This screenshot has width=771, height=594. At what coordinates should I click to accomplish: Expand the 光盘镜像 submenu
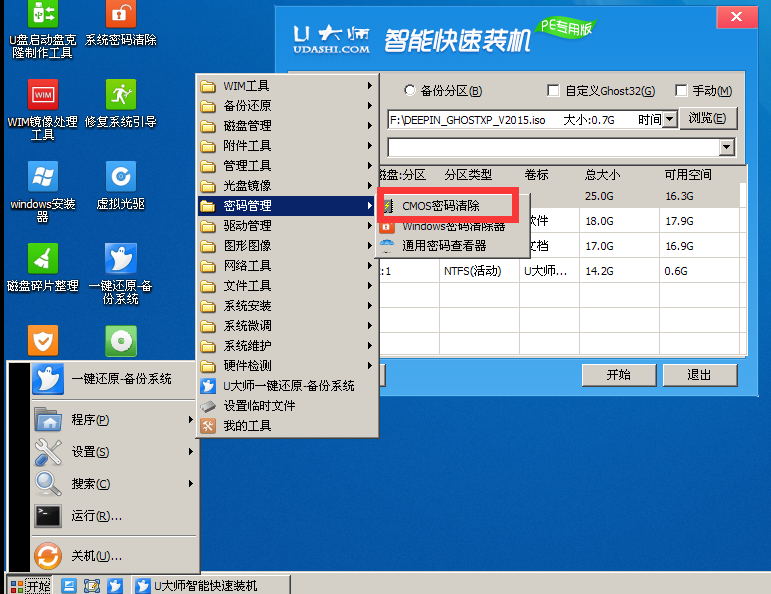pyautogui.click(x=288, y=186)
